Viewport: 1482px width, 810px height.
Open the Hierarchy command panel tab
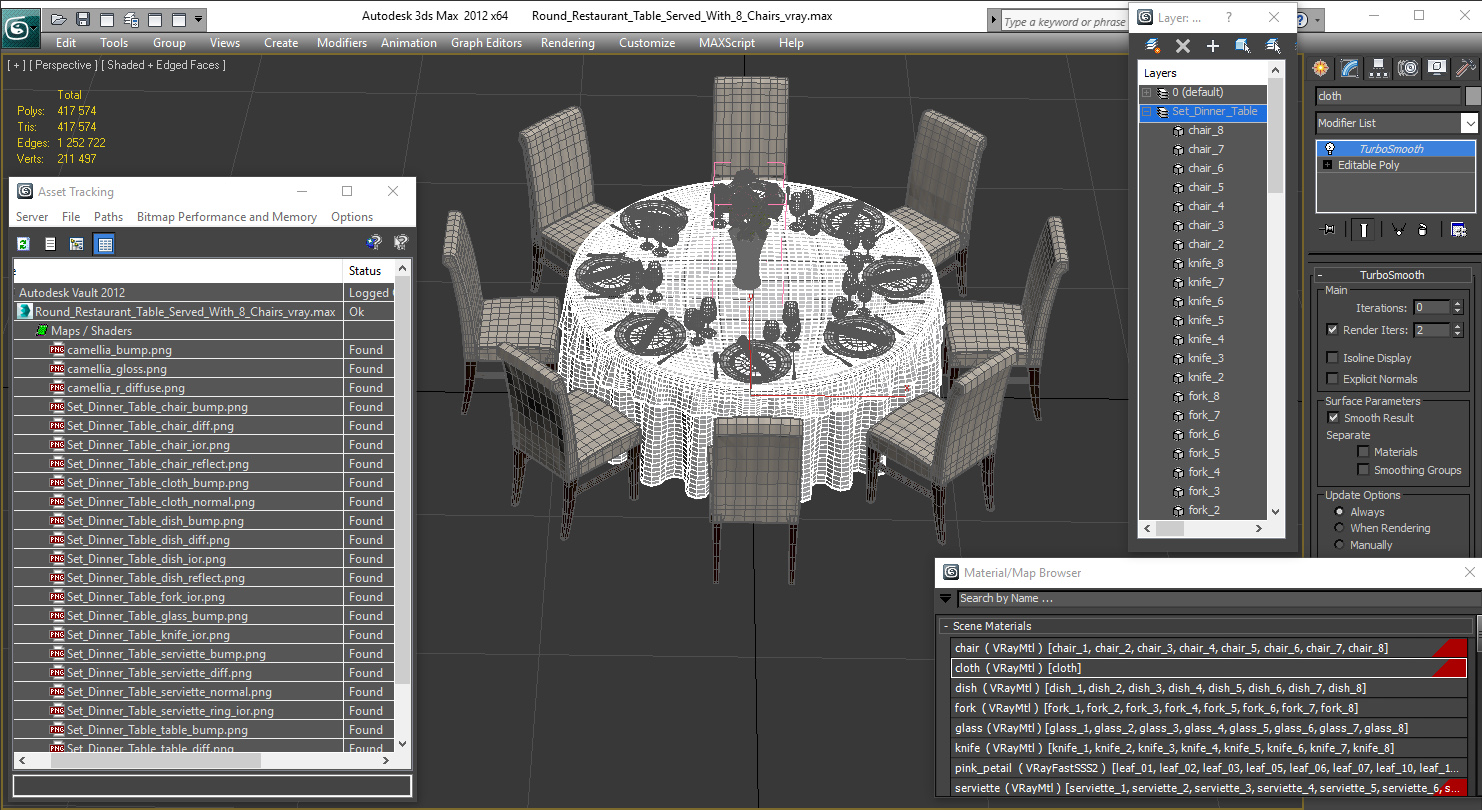[1380, 68]
